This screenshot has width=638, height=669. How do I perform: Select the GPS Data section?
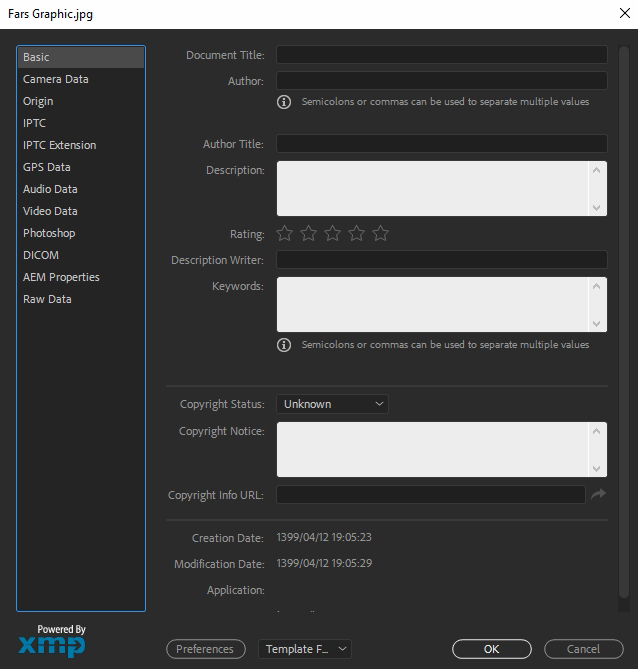[x=47, y=167]
